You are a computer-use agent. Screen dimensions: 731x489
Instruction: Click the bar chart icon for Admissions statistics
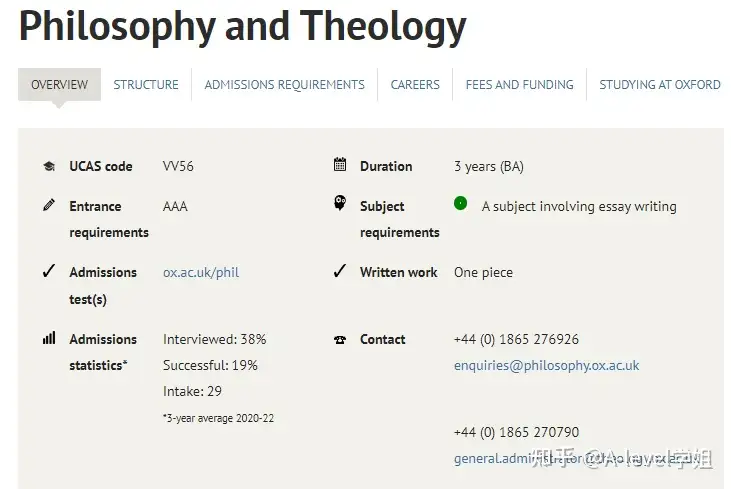[x=49, y=337]
